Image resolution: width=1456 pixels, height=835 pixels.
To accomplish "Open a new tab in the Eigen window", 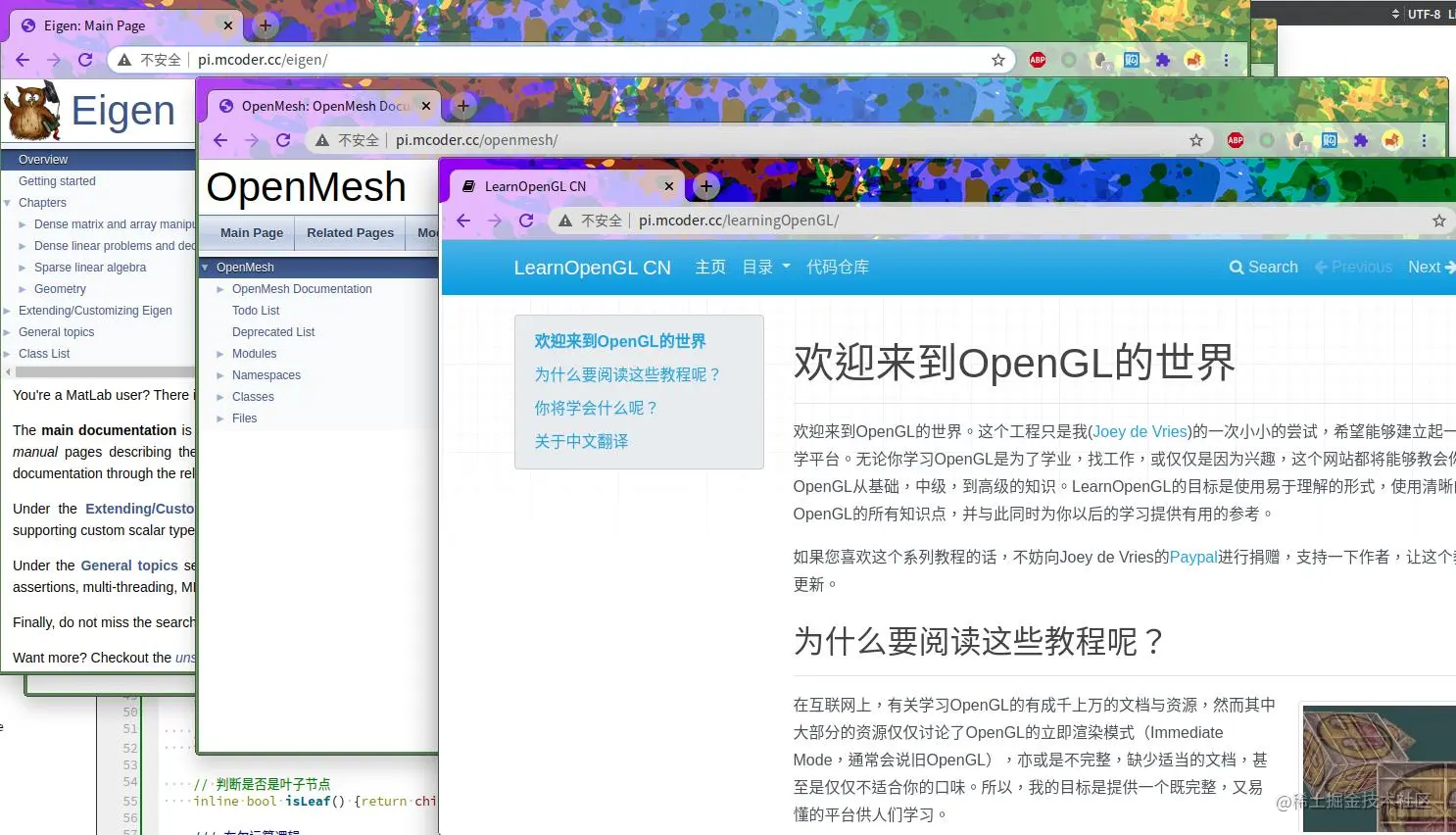I will tap(265, 25).
